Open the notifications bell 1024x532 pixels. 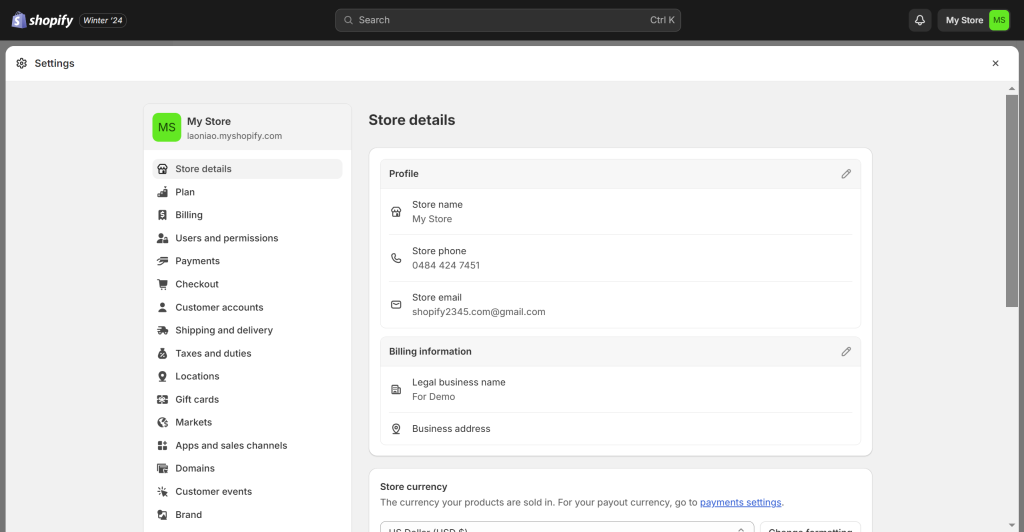tap(920, 20)
